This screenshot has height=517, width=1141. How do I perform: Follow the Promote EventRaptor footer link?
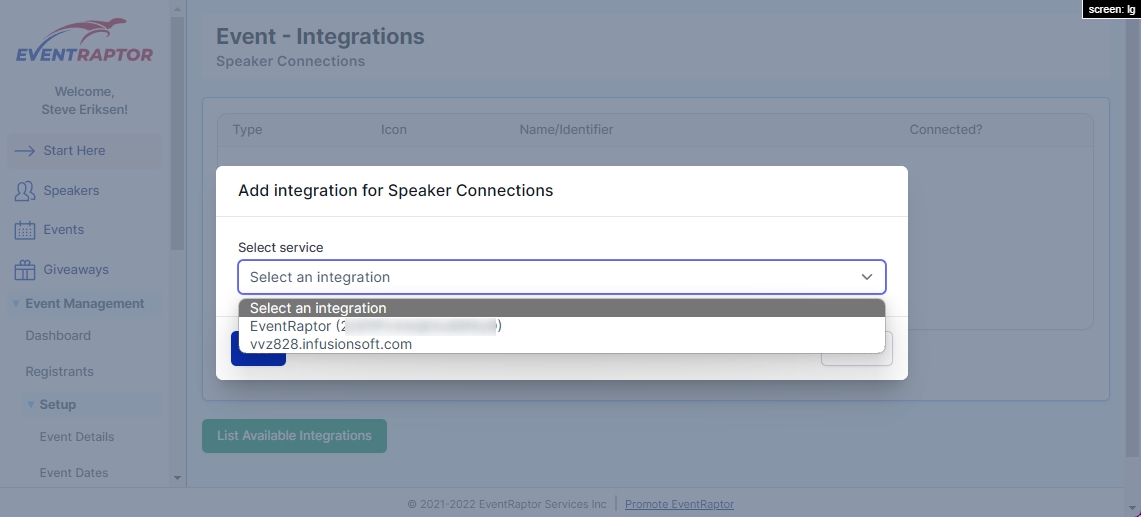pyautogui.click(x=679, y=504)
